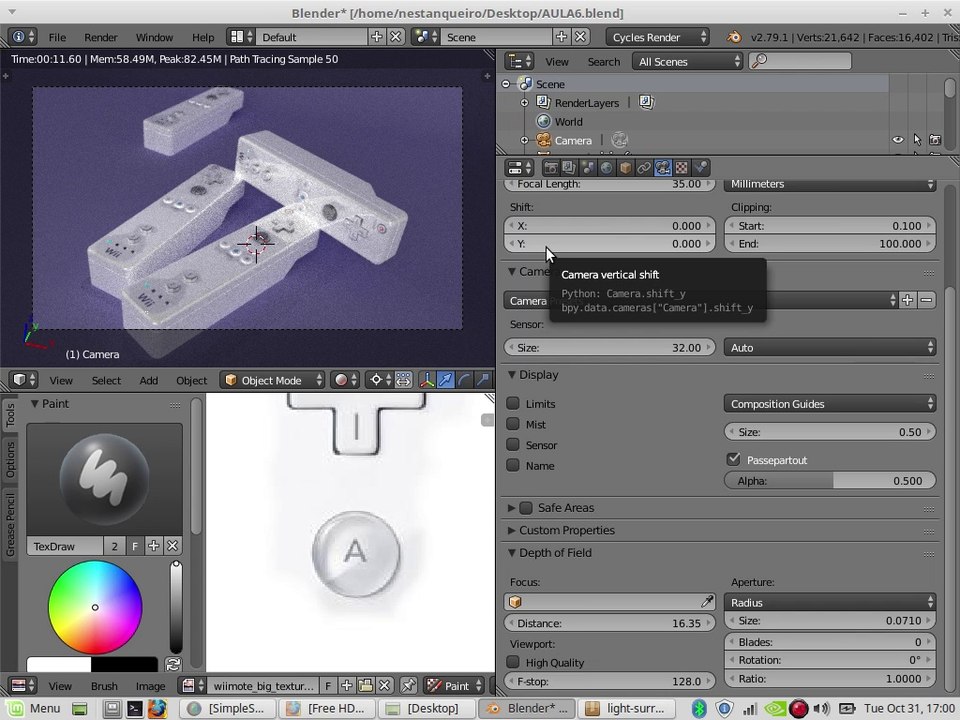Screen dimensions: 960x720
Task: Open the Window menu
Action: click(x=154, y=37)
